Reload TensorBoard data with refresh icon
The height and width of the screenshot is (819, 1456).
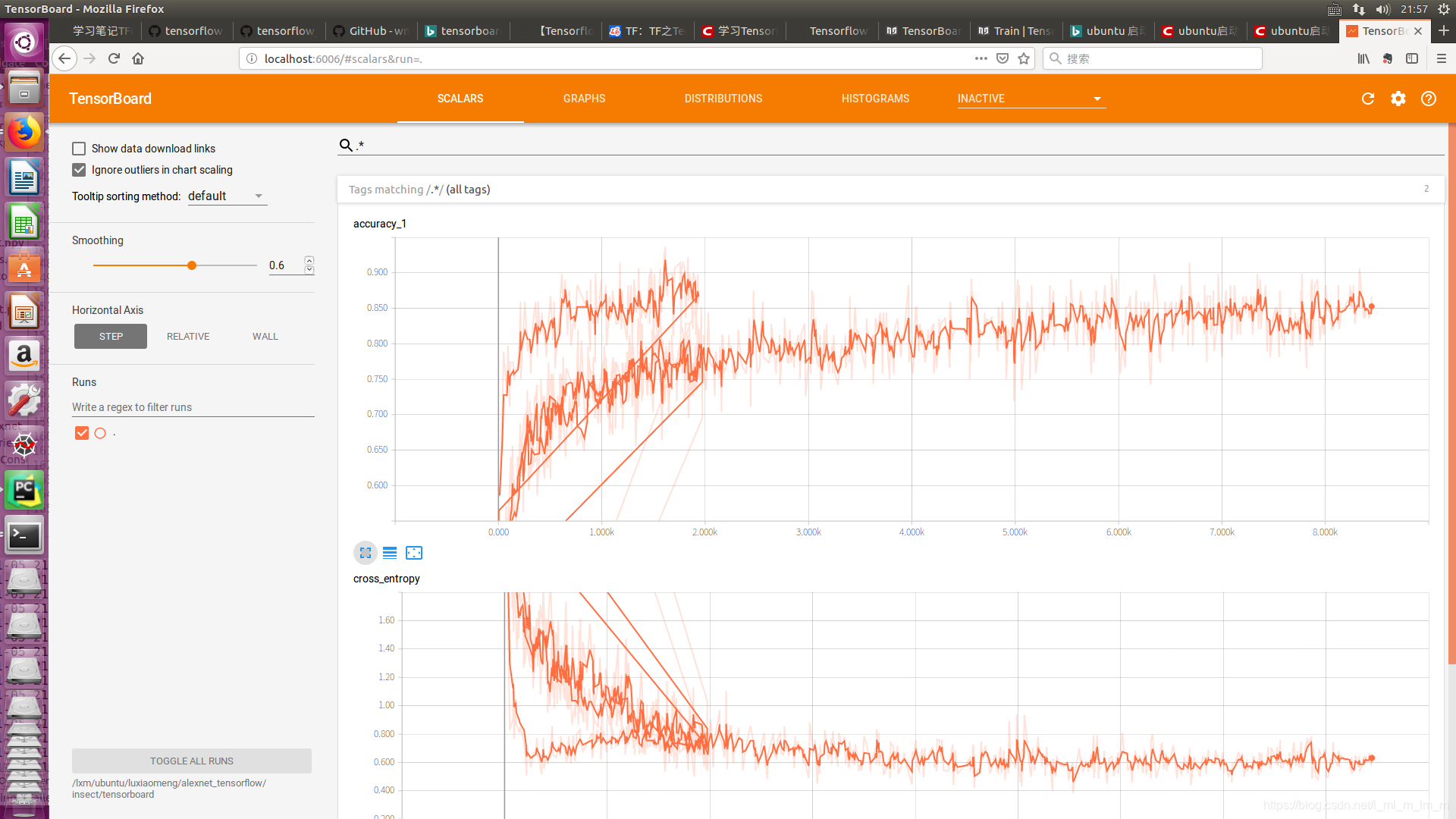1368,99
